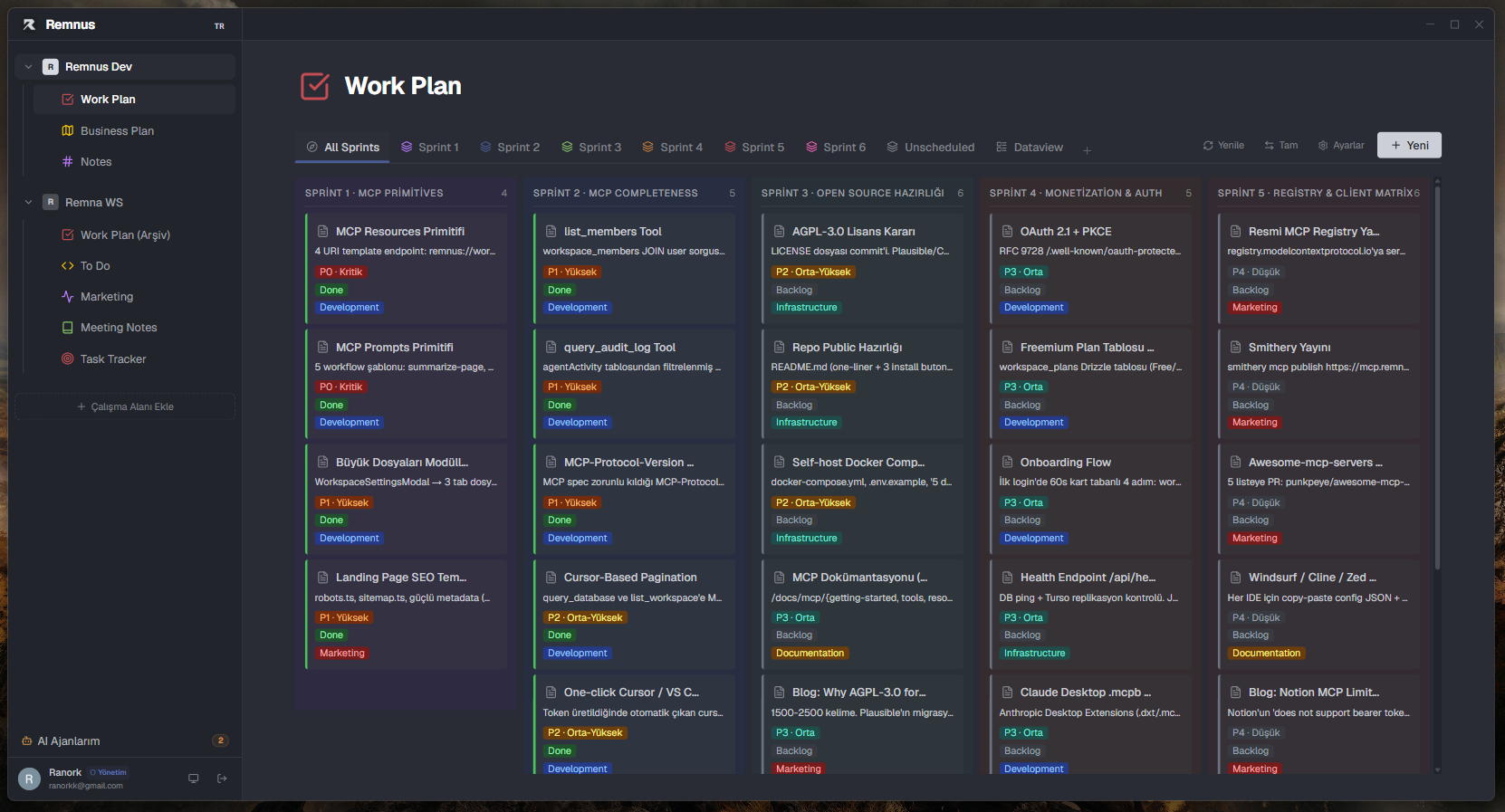Viewport: 1505px width, 812px height.
Task: Click the Marketing pulse icon
Action: (67, 297)
